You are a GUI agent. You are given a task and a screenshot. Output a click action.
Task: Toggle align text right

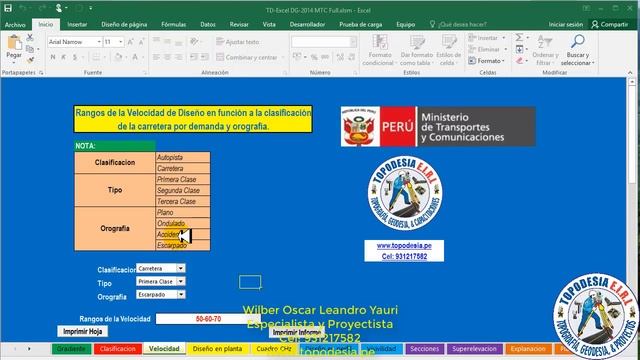pos(179,58)
